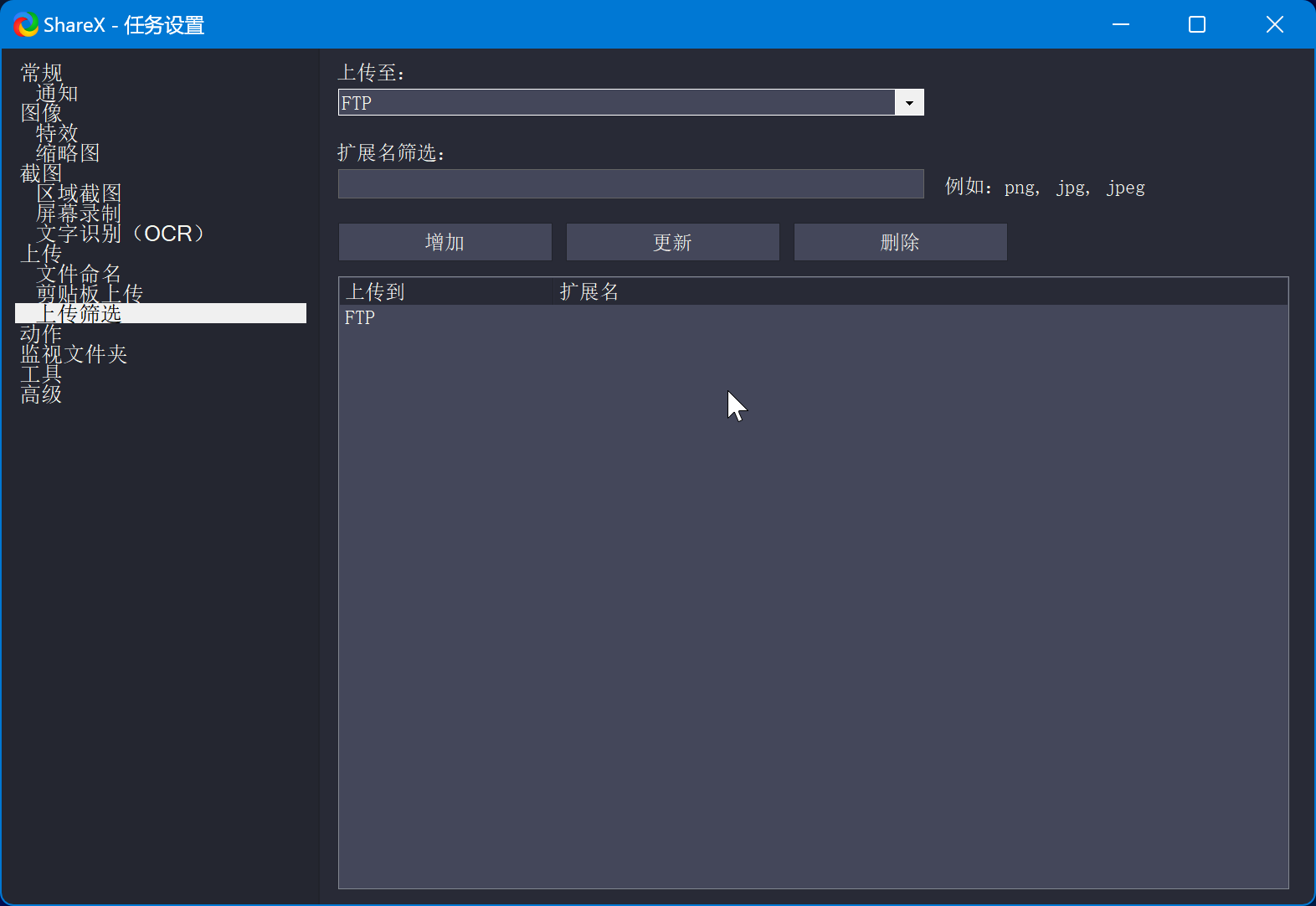Select 图像 in the sidebar
1316x906 pixels.
[41, 113]
